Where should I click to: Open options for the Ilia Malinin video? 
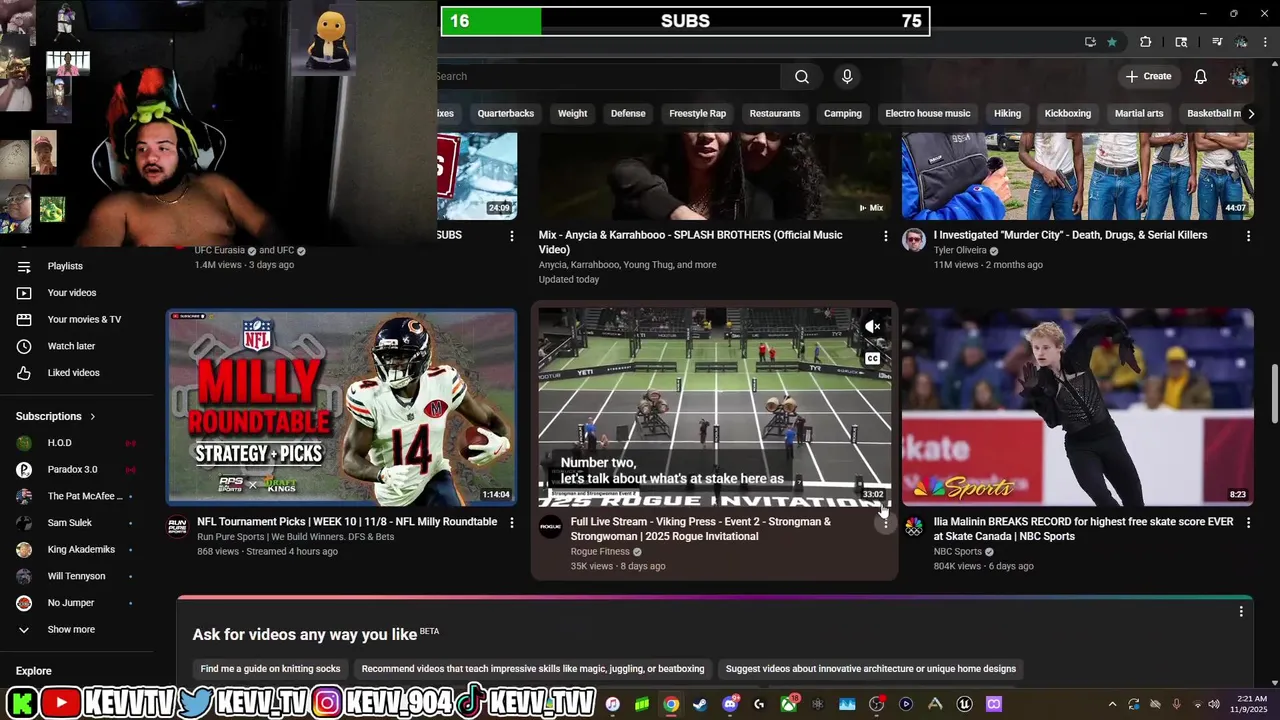tap(1248, 522)
